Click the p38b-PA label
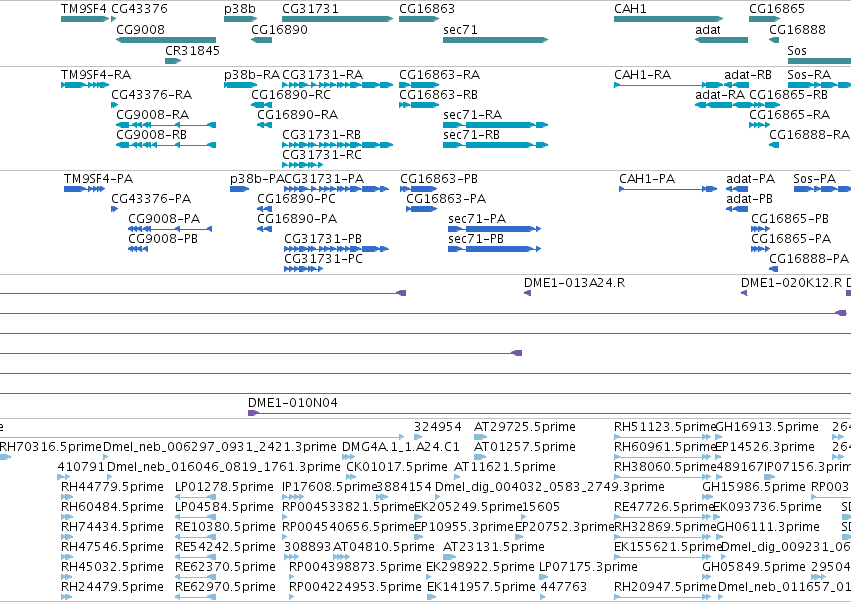This screenshot has height=602, width=851. point(257,179)
